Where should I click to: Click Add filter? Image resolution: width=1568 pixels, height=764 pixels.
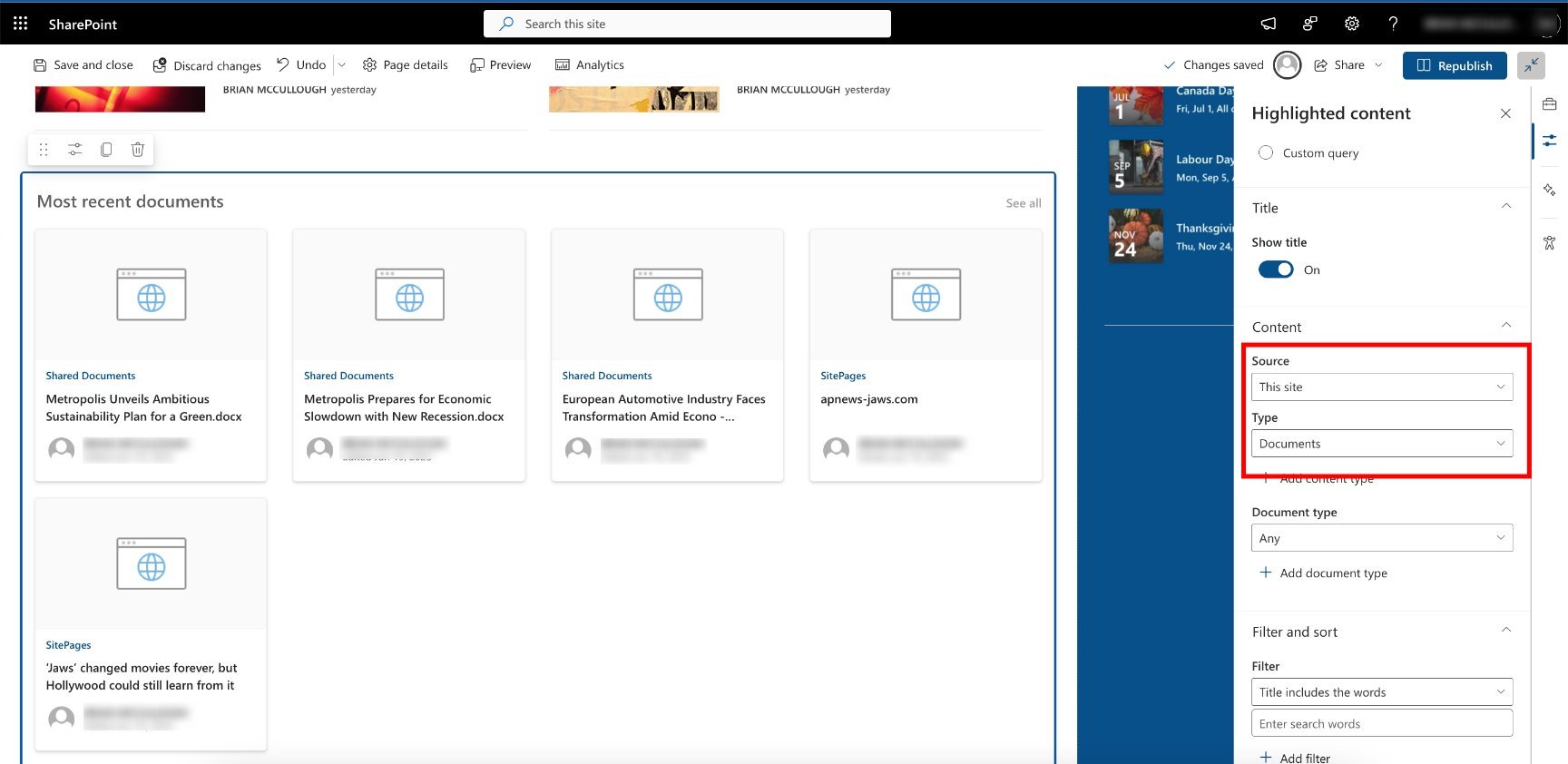pyautogui.click(x=1296, y=758)
